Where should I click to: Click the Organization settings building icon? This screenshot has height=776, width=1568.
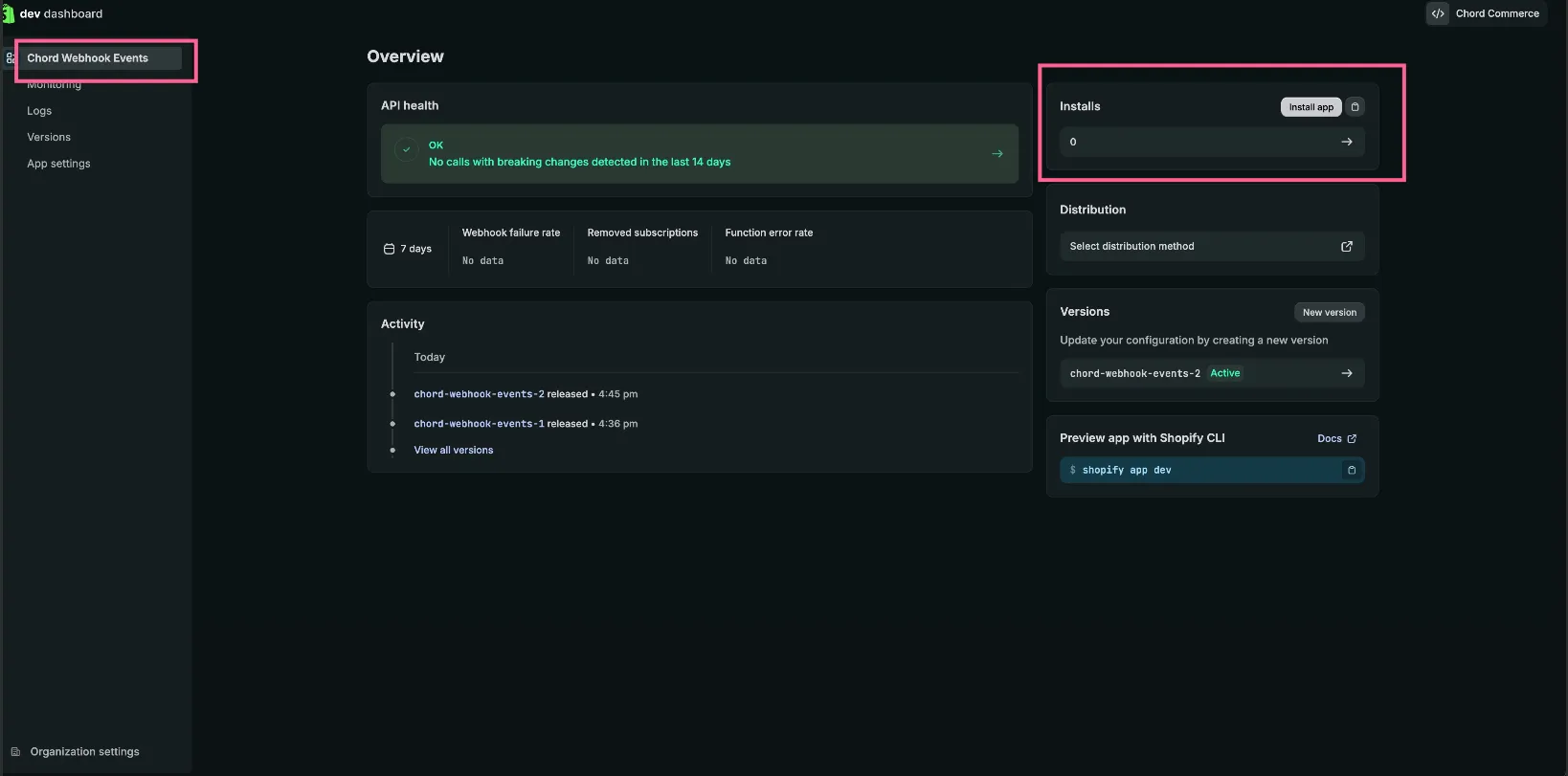tap(15, 752)
